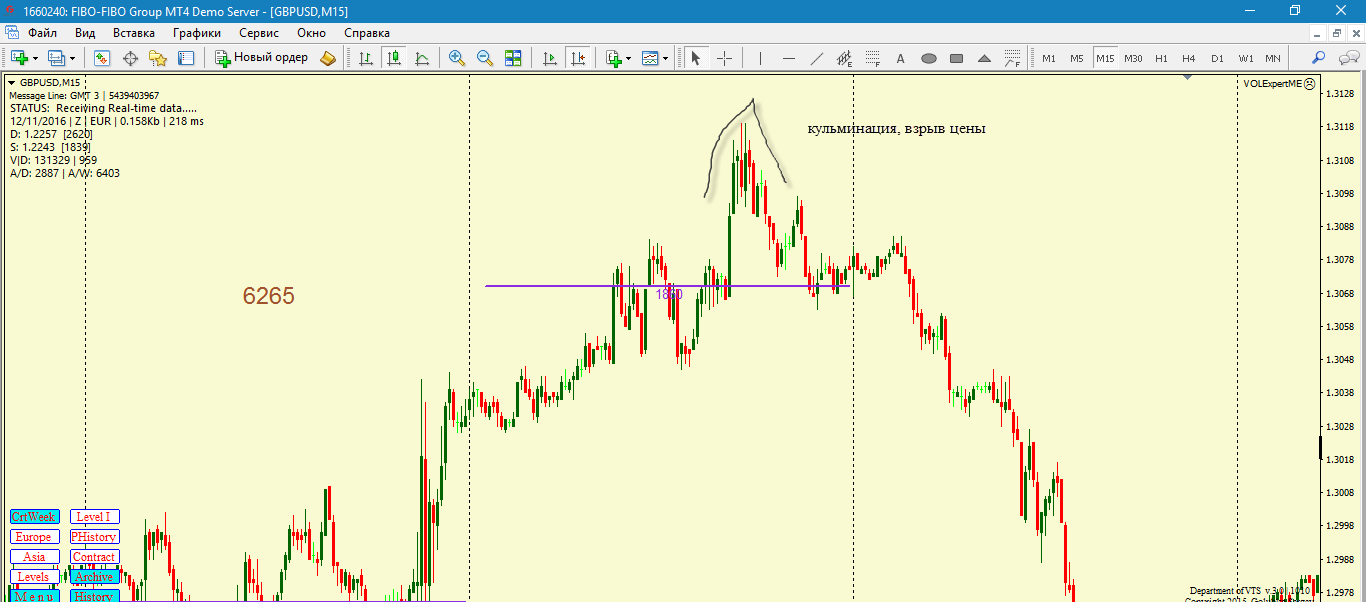Select the rectangle drawing tool

956,58
